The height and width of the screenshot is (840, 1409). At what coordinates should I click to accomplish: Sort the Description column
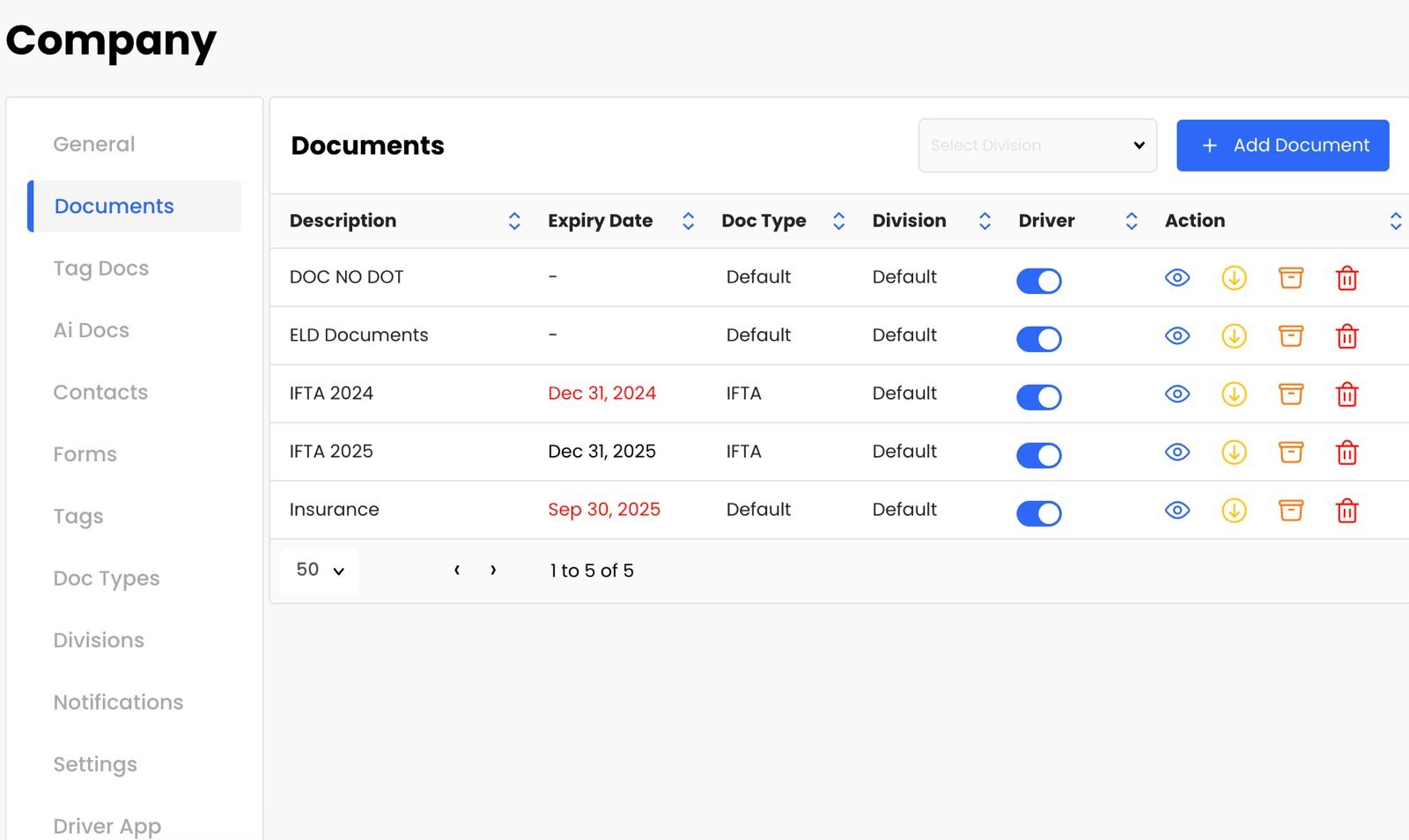click(x=514, y=221)
